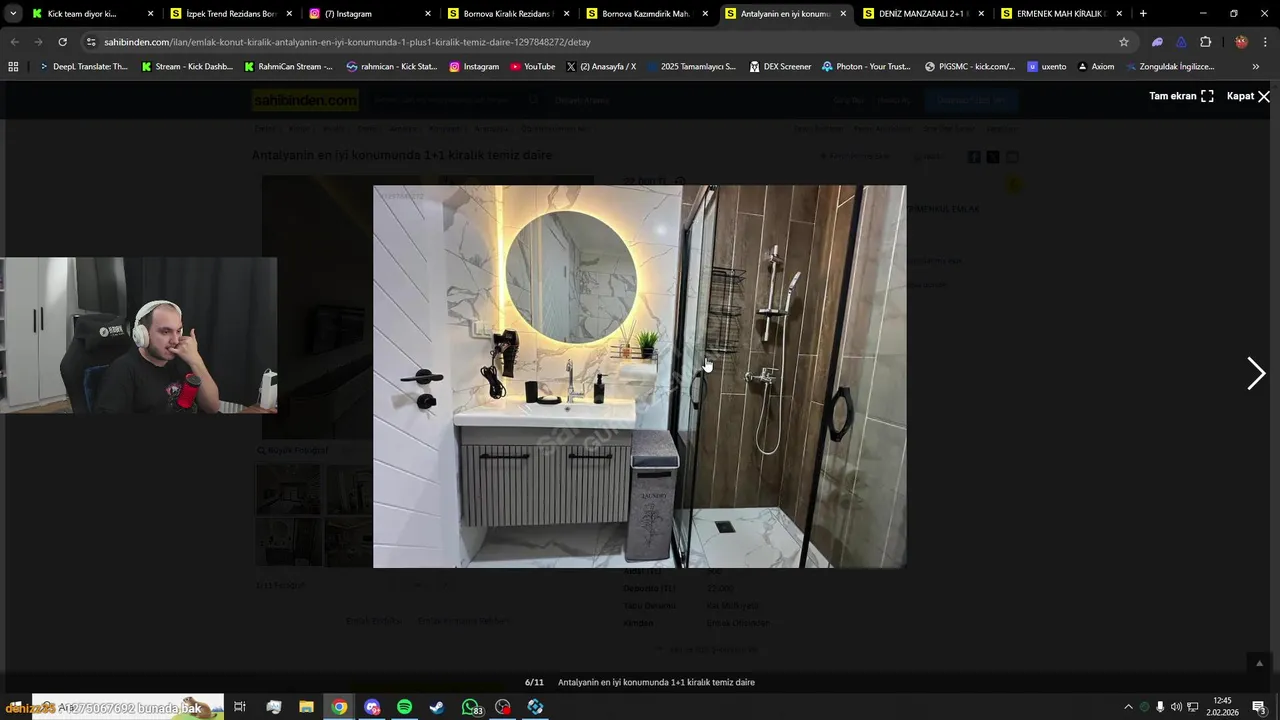Open the Chrome extensions puzzle icon
The width and height of the screenshot is (1280, 720).
coord(1205,42)
